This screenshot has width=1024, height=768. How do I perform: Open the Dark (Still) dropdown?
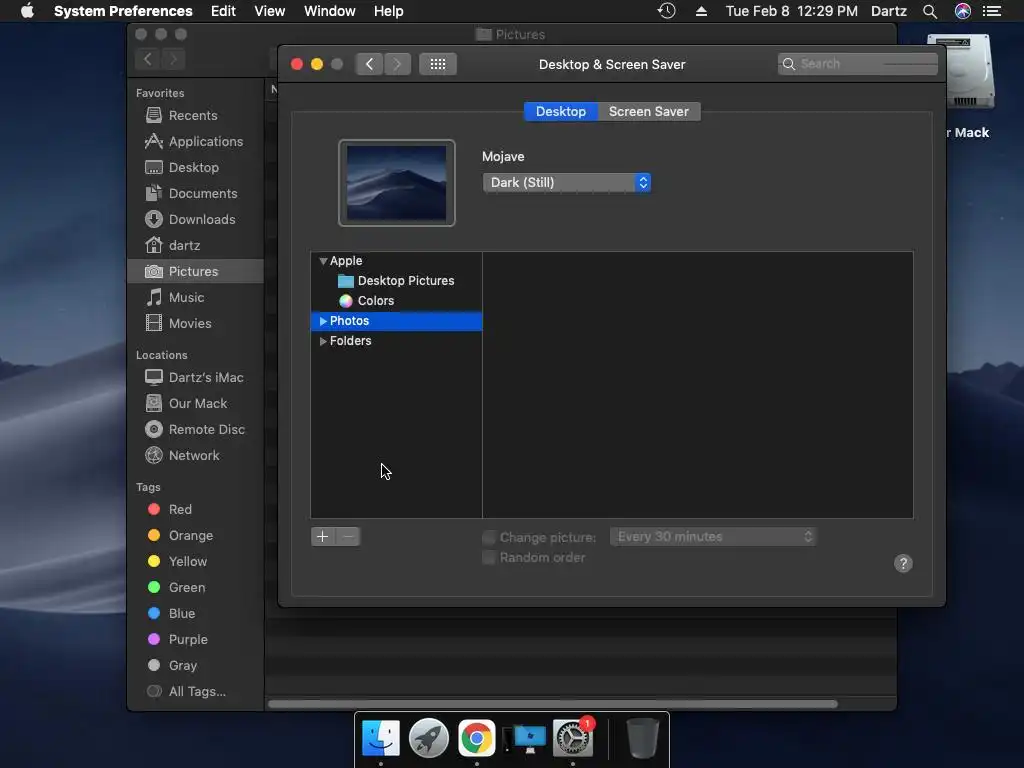[x=567, y=183]
